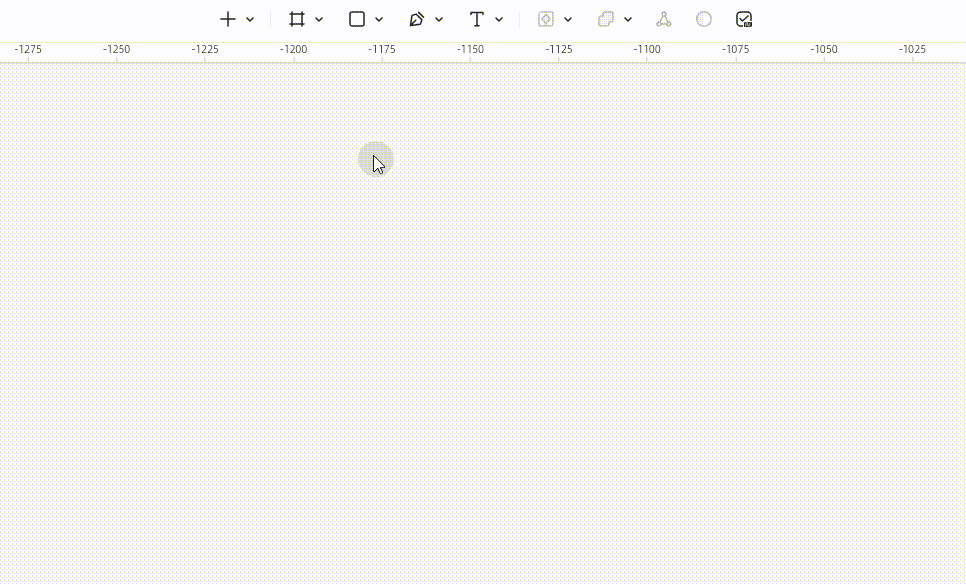This screenshot has width=966, height=584.
Task: Click the greyed-out Boolean operations icon
Action: coord(606,19)
